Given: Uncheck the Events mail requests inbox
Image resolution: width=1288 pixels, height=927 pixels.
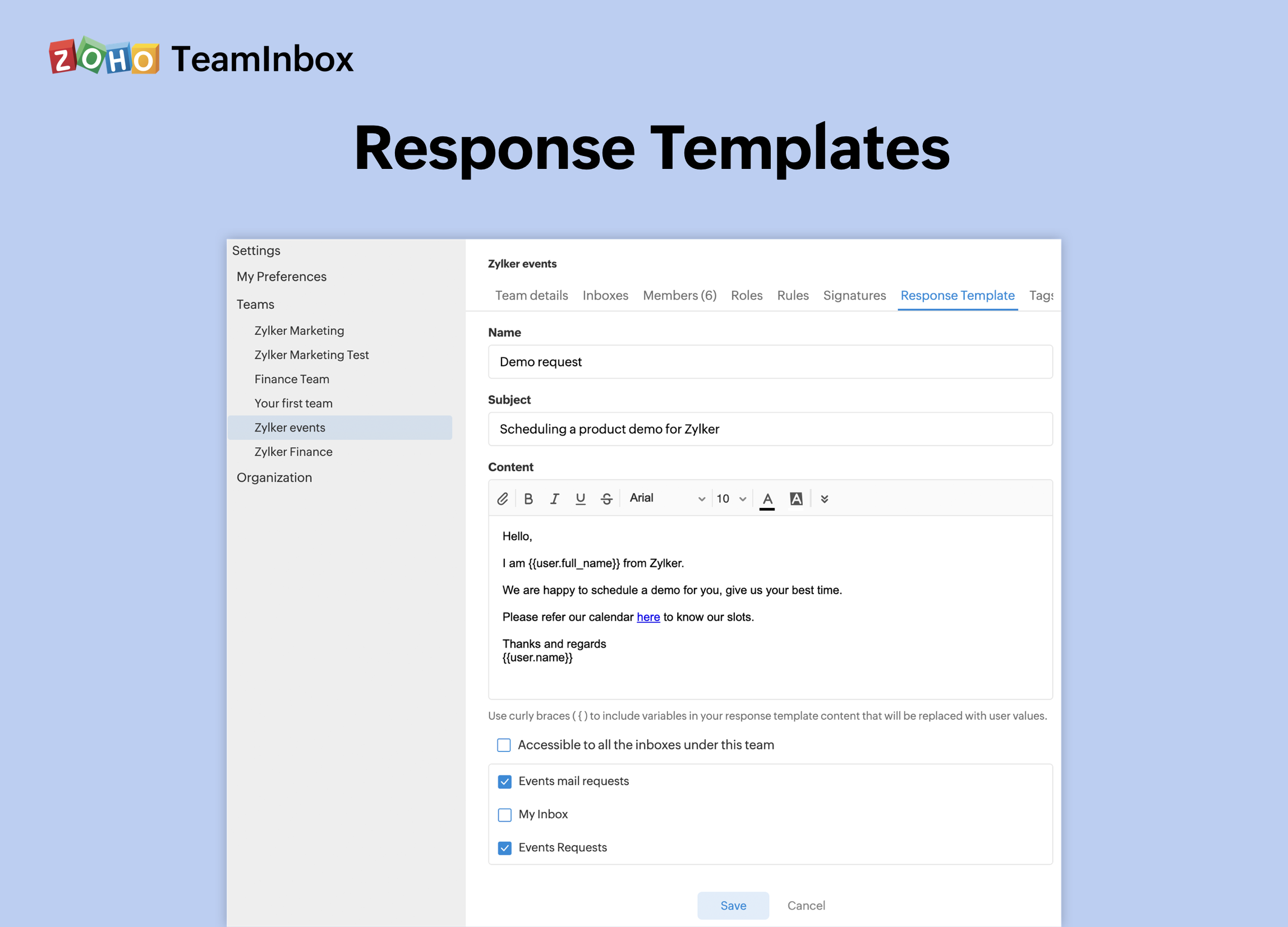Looking at the screenshot, I should 504,781.
